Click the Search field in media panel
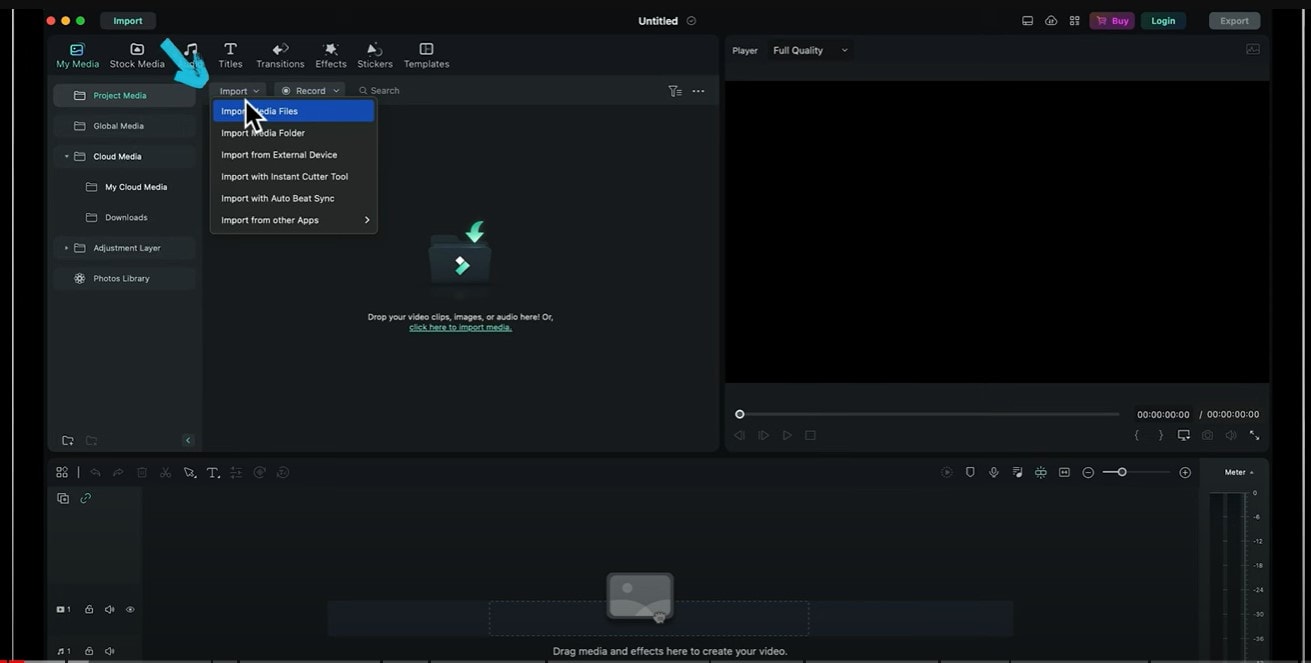 [x=385, y=90]
